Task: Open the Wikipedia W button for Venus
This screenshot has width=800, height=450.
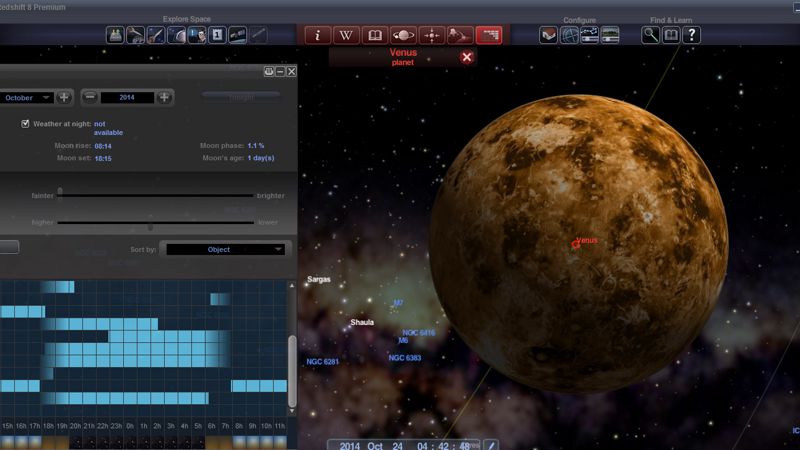Action: [x=346, y=35]
